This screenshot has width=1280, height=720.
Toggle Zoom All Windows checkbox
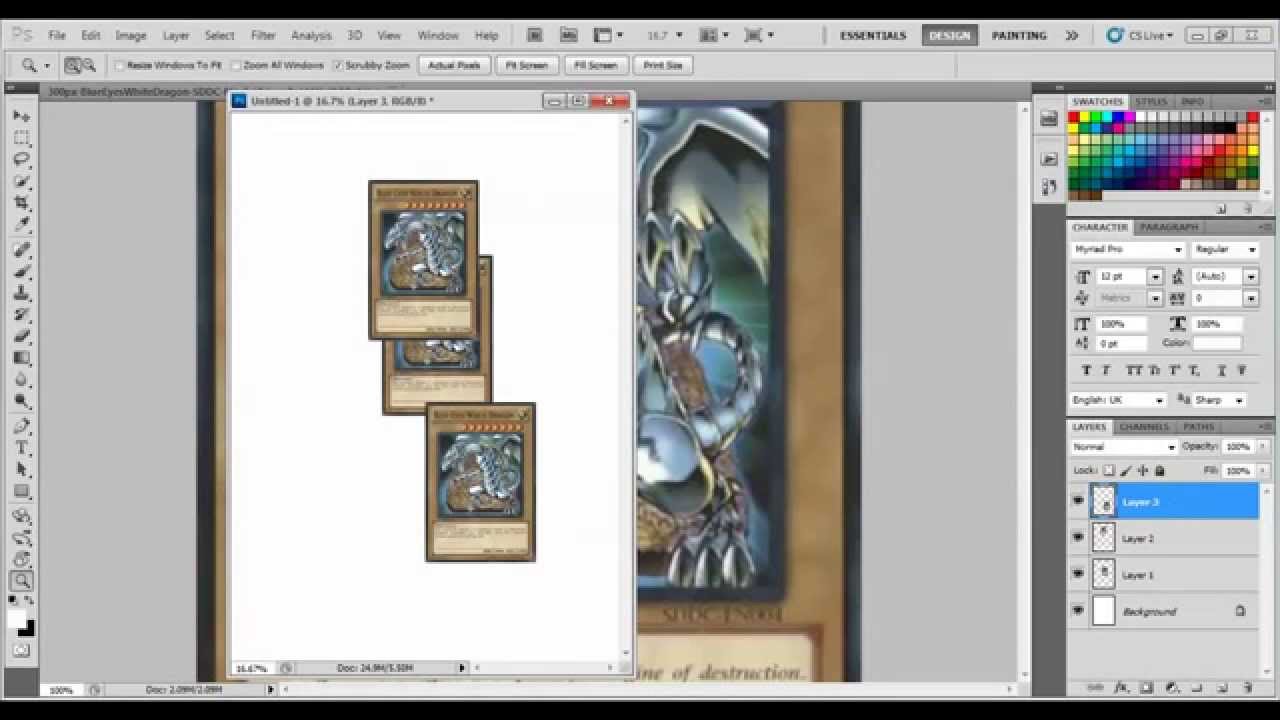coord(236,65)
